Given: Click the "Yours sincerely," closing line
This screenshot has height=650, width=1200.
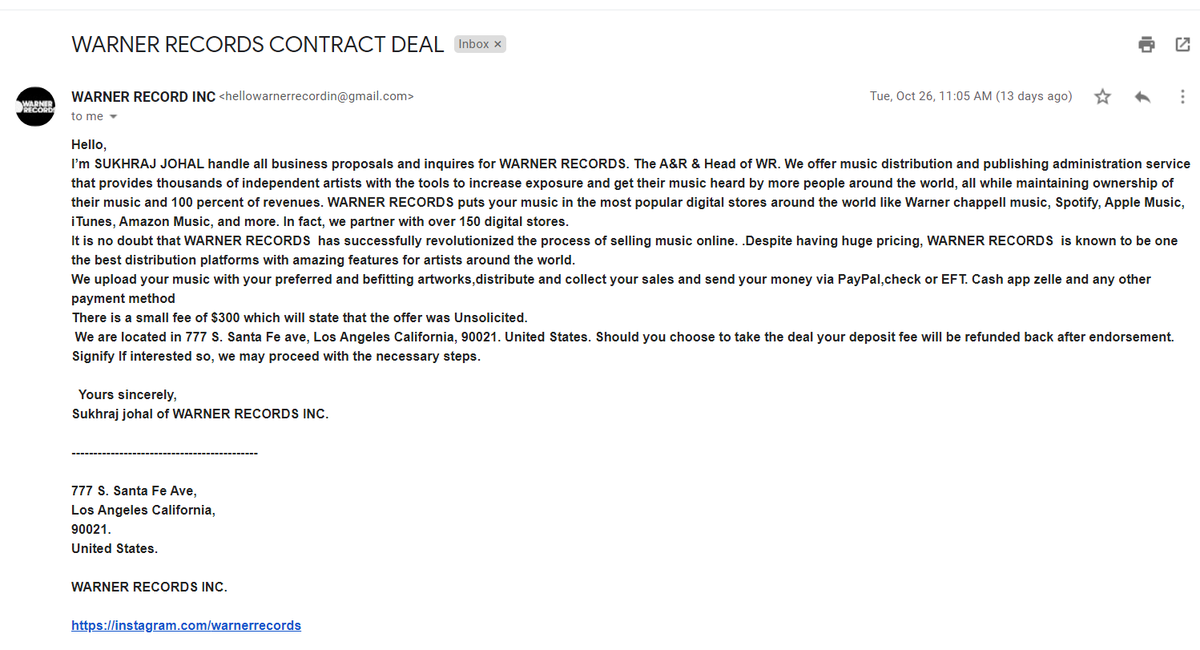Looking at the screenshot, I should coord(127,395).
